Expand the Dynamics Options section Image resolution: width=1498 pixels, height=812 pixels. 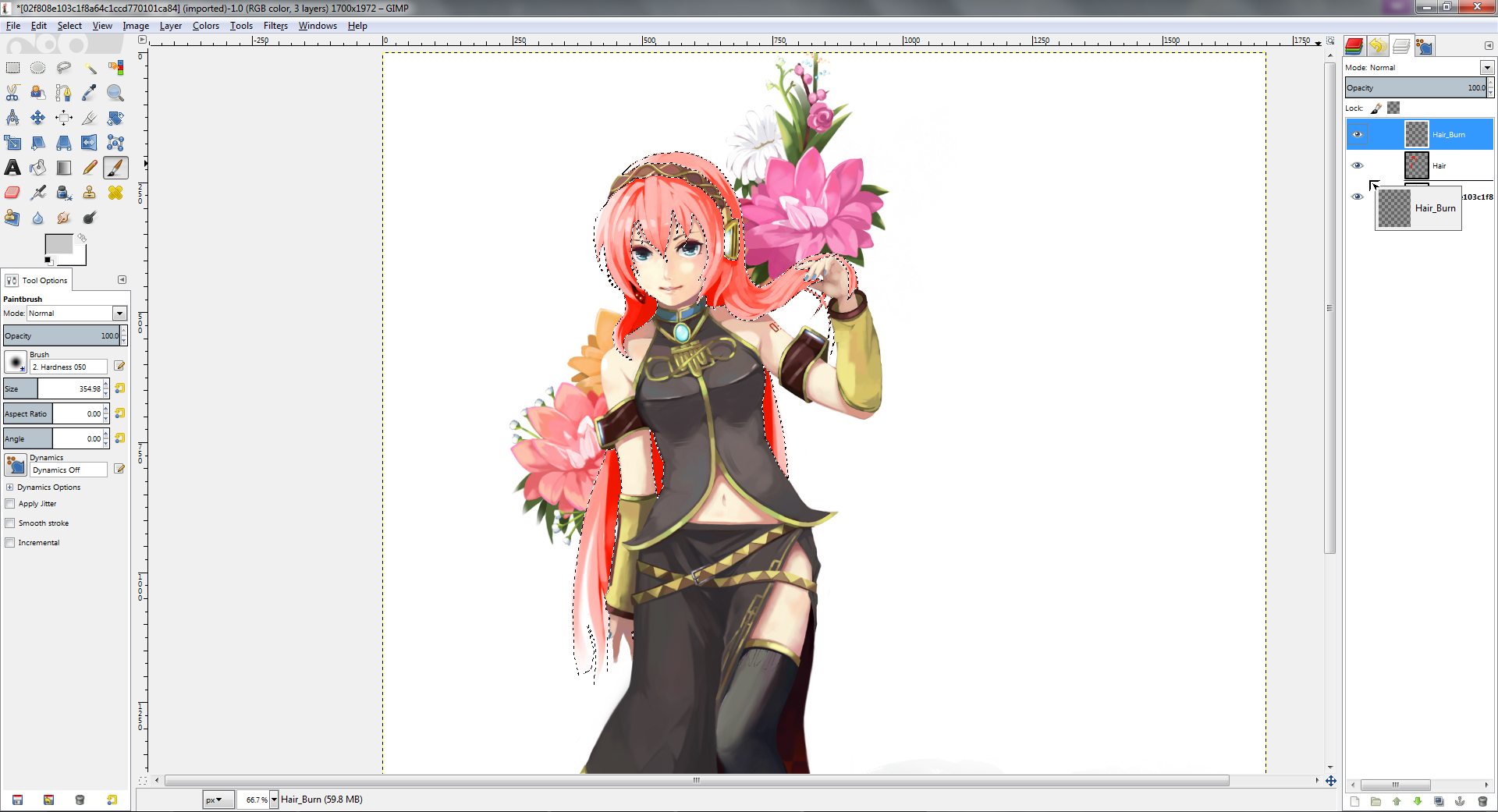10,488
